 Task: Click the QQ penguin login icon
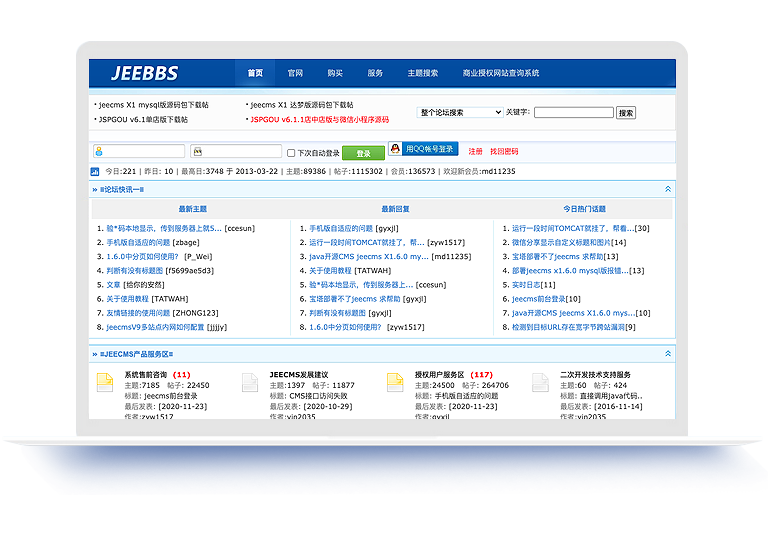395,149
